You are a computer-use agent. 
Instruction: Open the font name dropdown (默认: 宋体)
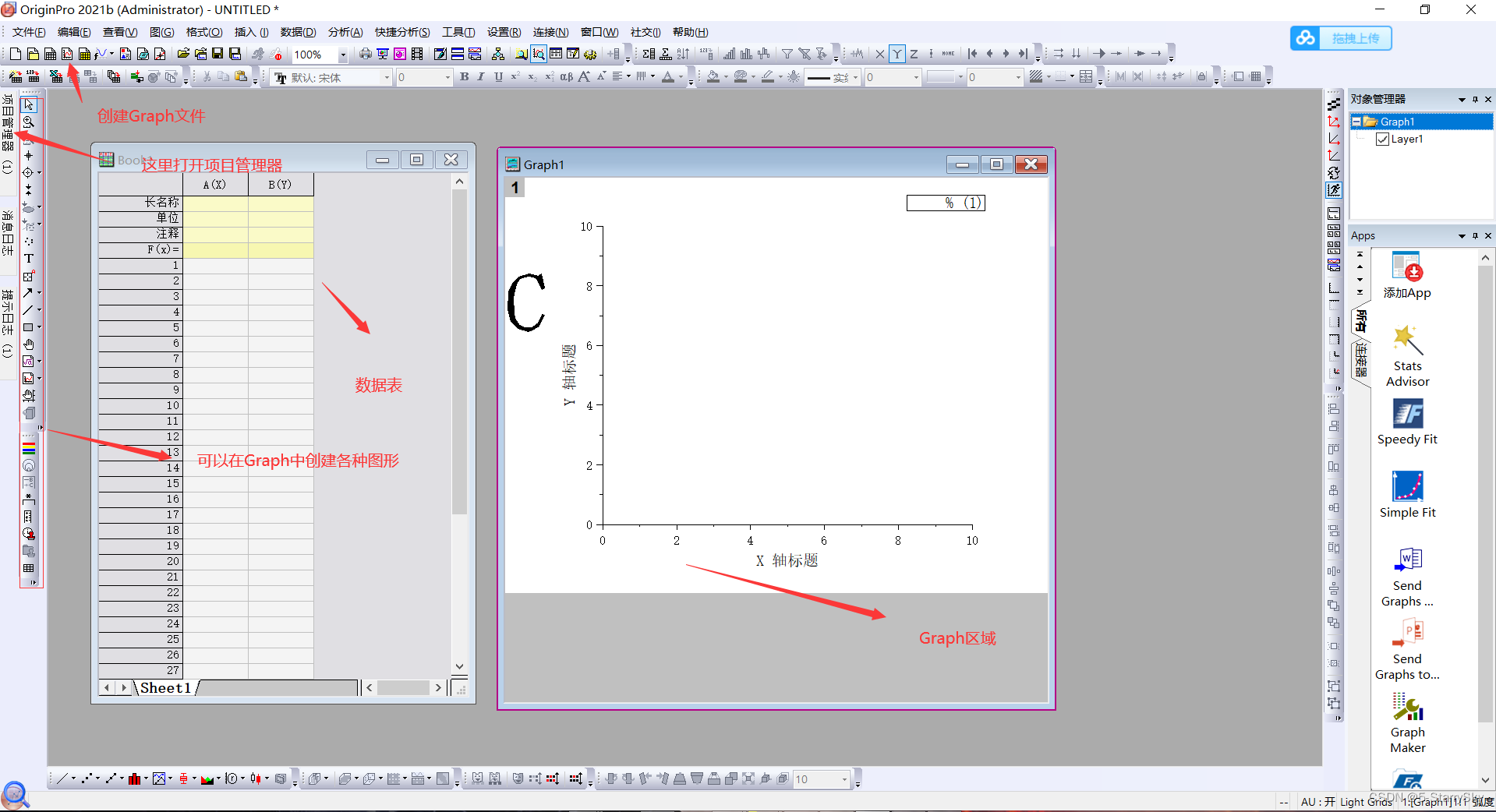tap(387, 77)
